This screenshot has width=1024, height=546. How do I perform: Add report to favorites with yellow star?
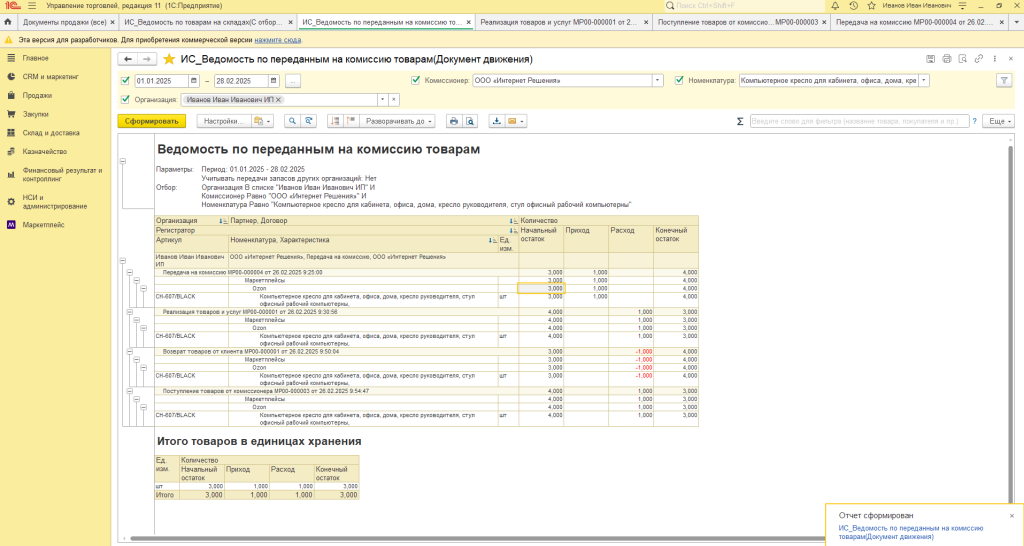click(x=168, y=59)
